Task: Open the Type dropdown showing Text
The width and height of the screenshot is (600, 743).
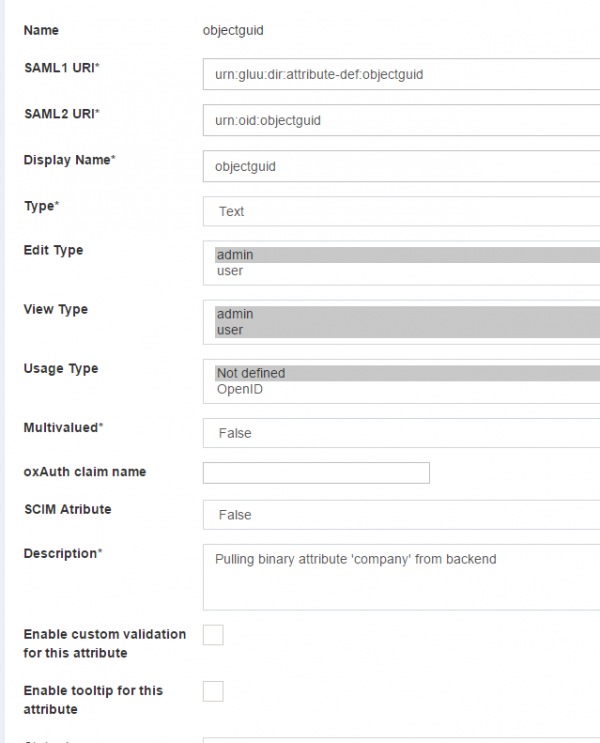Action: coord(400,211)
